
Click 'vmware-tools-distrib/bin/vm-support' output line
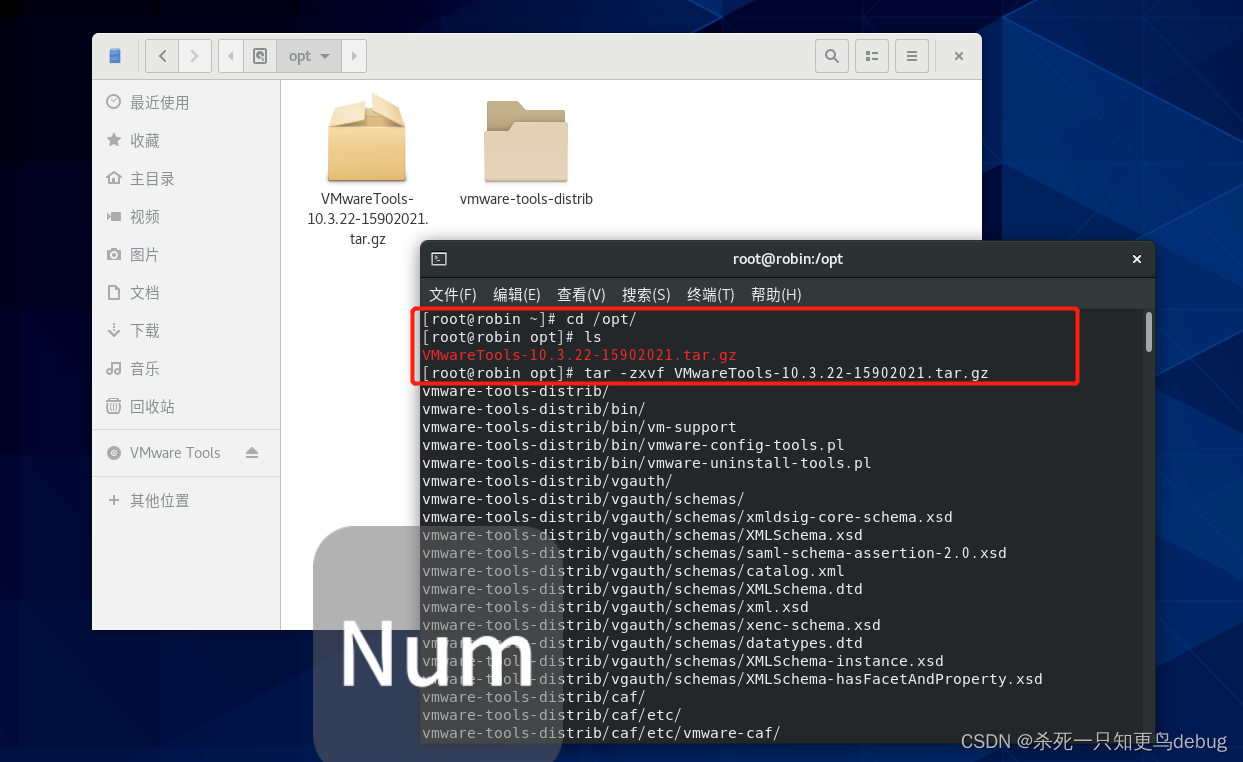coord(579,427)
